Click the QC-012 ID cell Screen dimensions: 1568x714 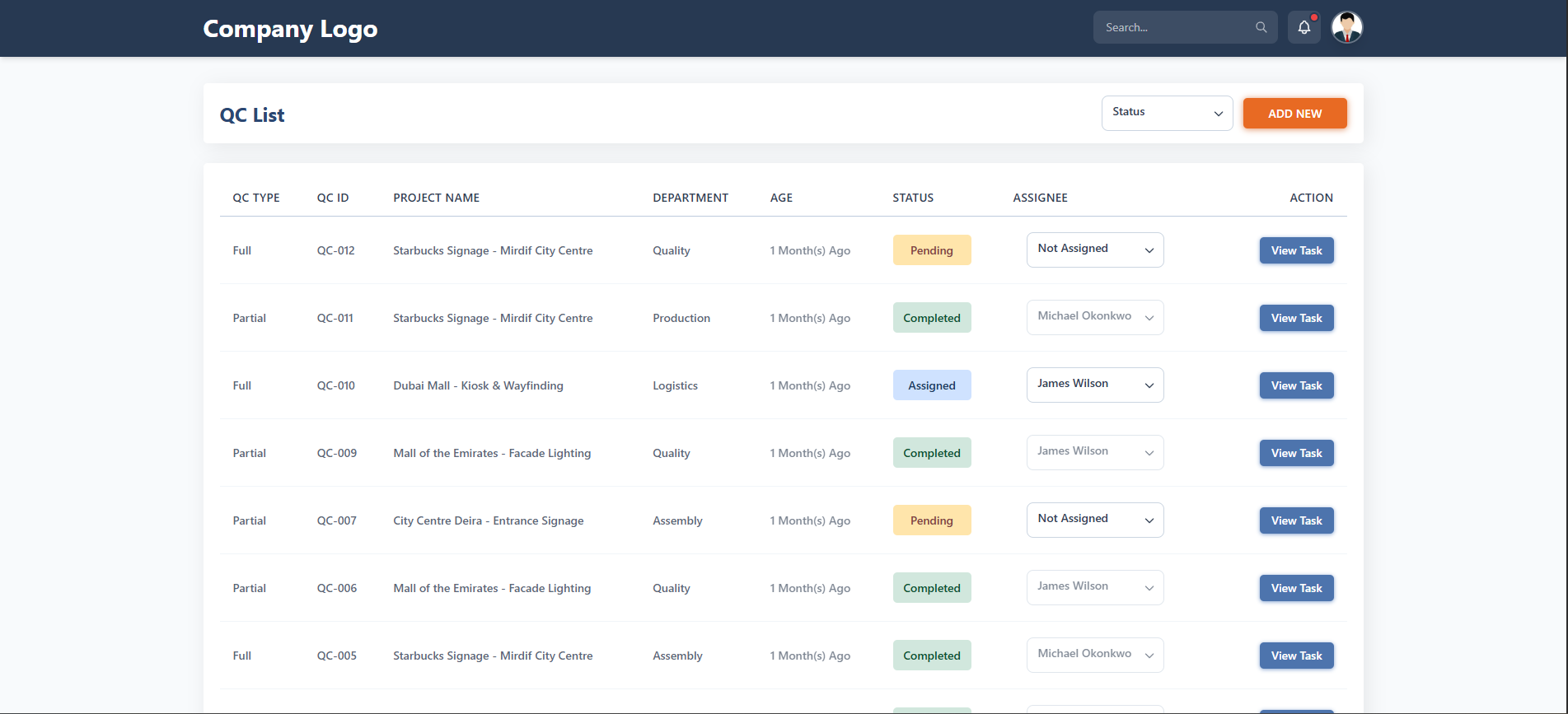(x=336, y=250)
